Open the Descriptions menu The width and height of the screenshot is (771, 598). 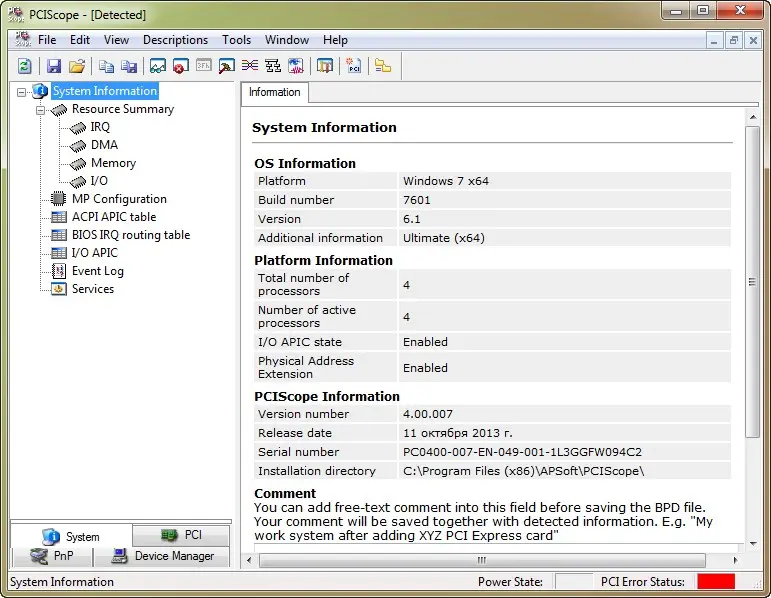click(x=176, y=40)
